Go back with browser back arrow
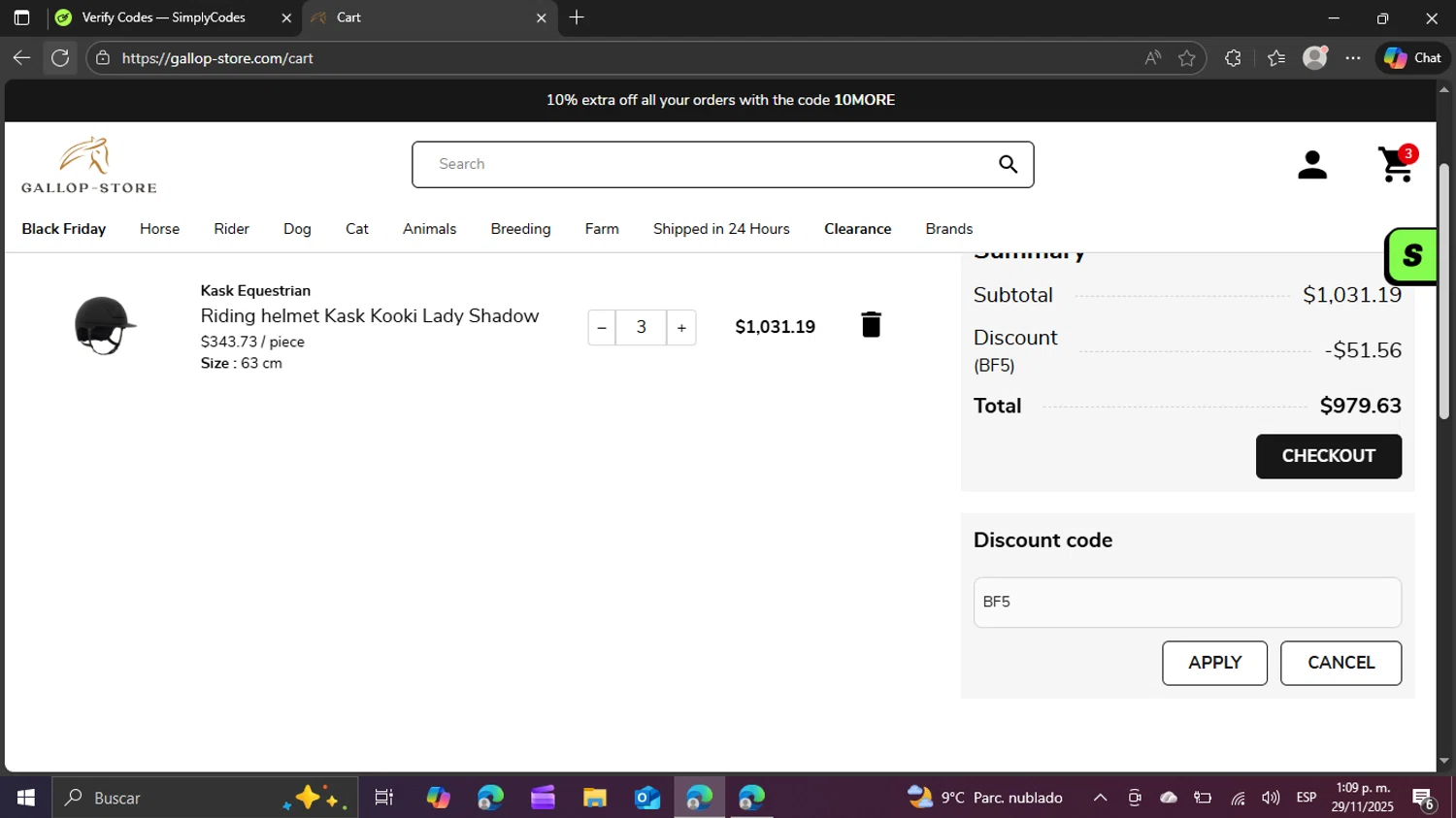The image size is (1456, 818). (21, 58)
